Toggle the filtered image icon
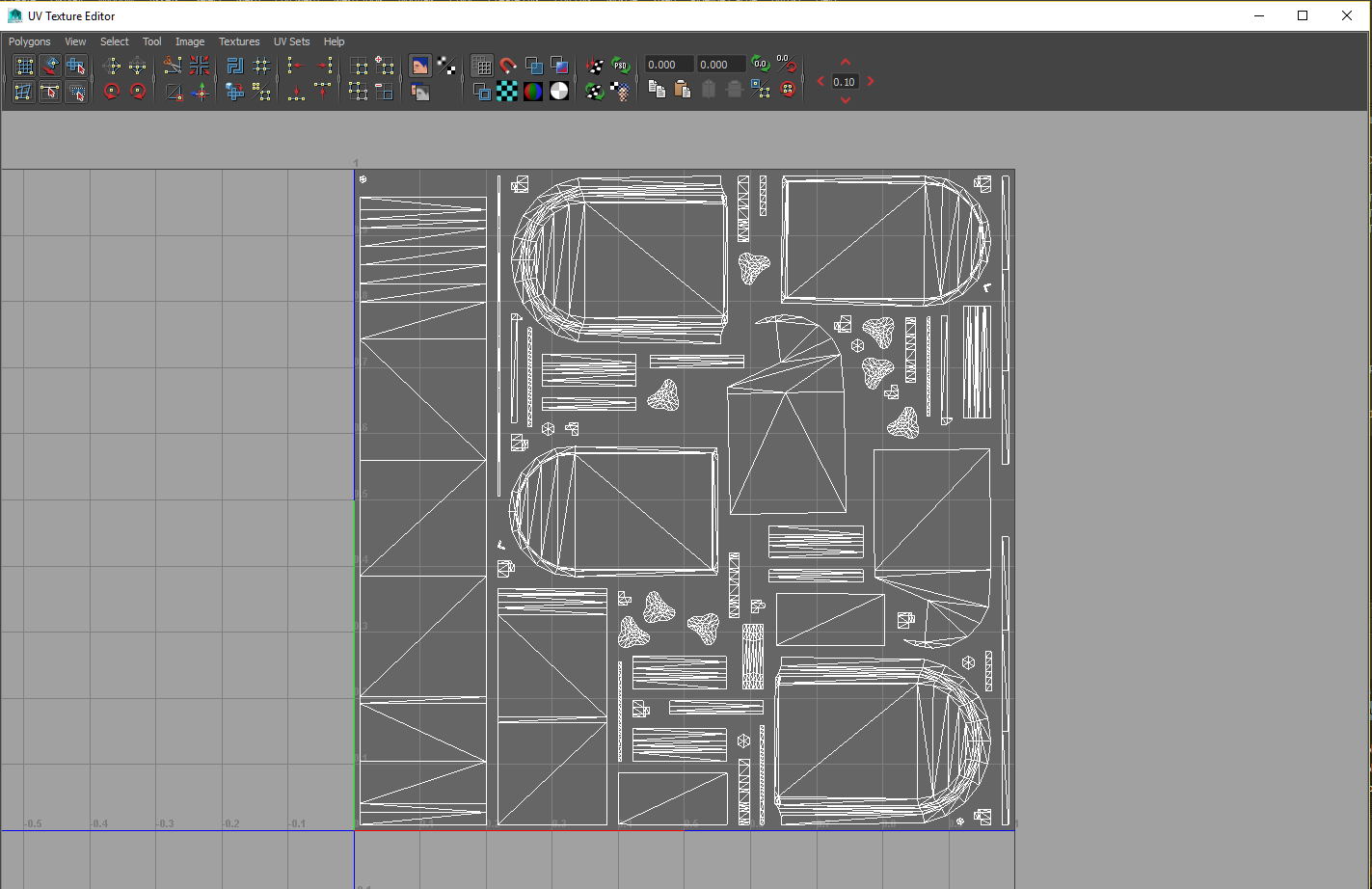This screenshot has width=1372, height=889. click(x=446, y=66)
